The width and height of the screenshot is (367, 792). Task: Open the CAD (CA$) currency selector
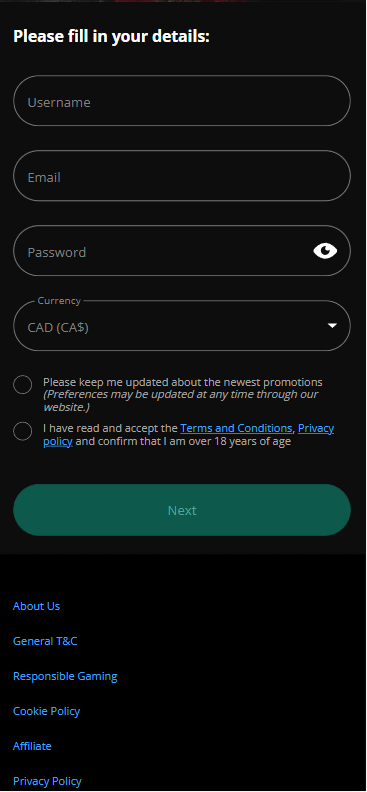click(182, 326)
